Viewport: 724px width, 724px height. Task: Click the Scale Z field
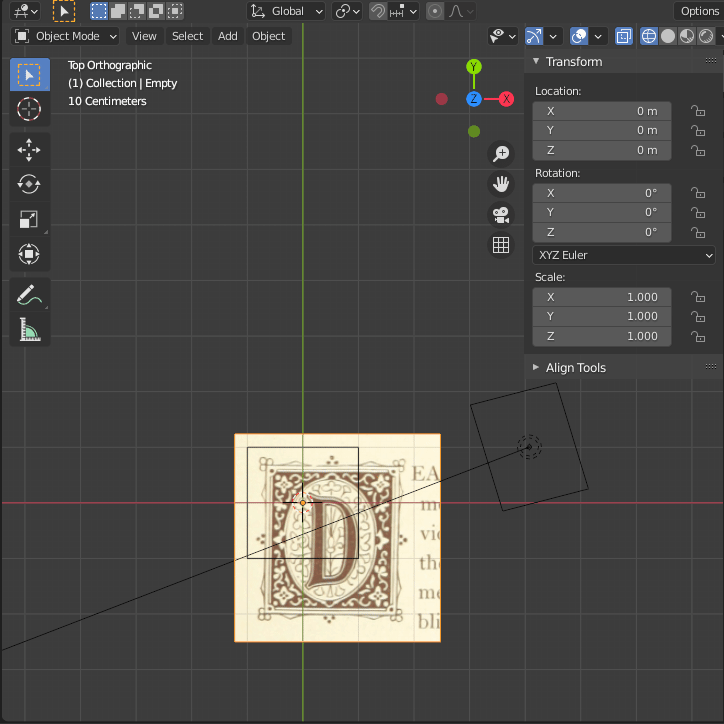pos(602,336)
